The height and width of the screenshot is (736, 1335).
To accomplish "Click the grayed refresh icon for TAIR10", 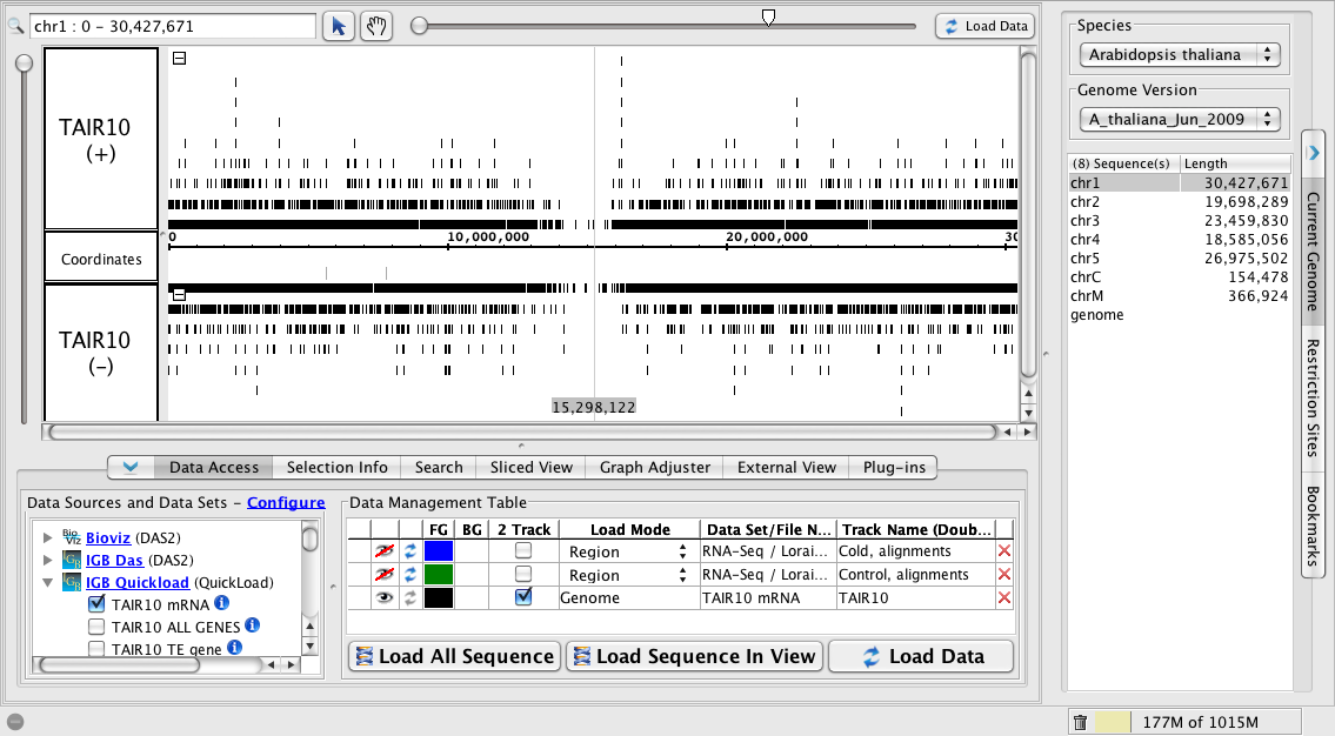I will (x=410, y=598).
